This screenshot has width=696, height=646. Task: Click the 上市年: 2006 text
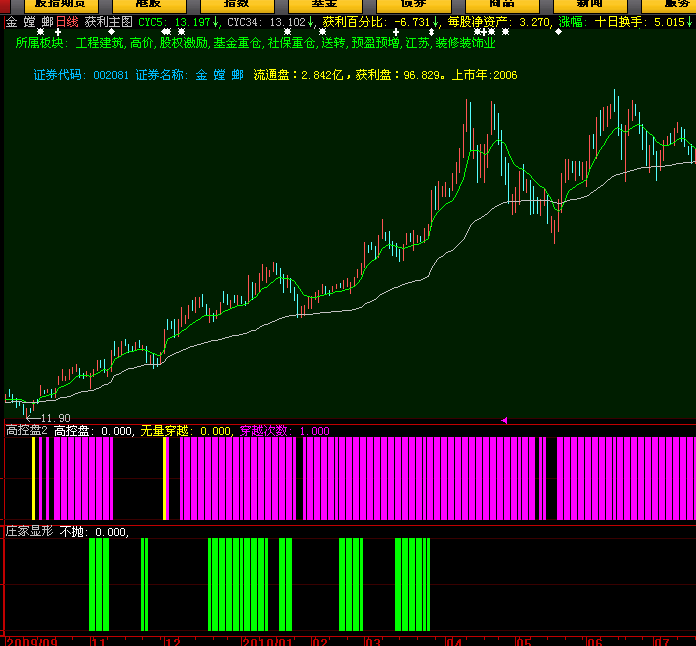(484, 75)
